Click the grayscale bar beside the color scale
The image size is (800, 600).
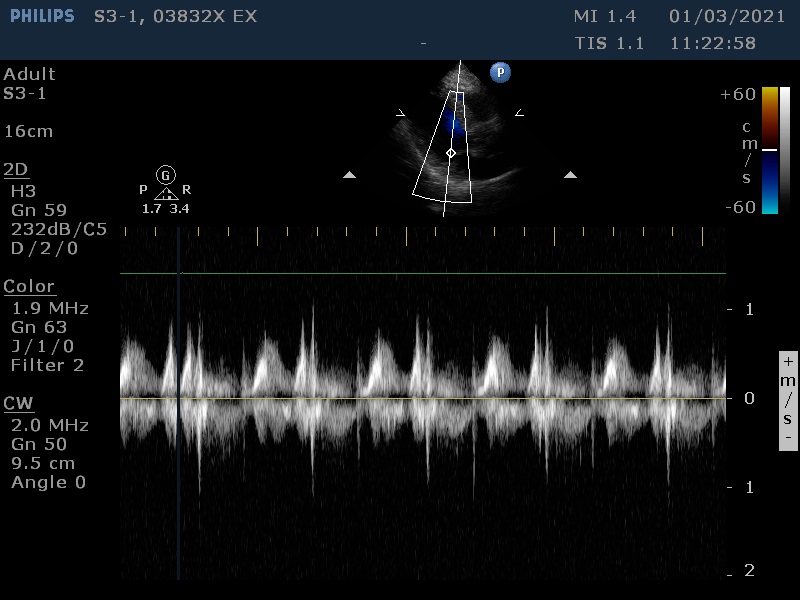785,150
